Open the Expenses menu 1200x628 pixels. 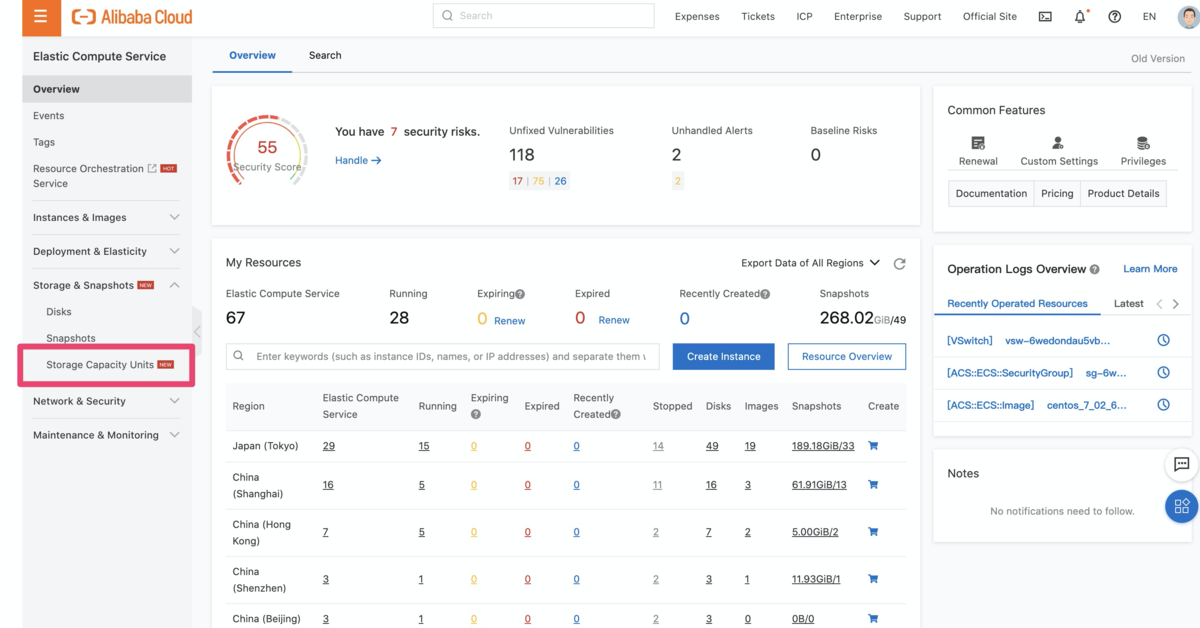697,17
